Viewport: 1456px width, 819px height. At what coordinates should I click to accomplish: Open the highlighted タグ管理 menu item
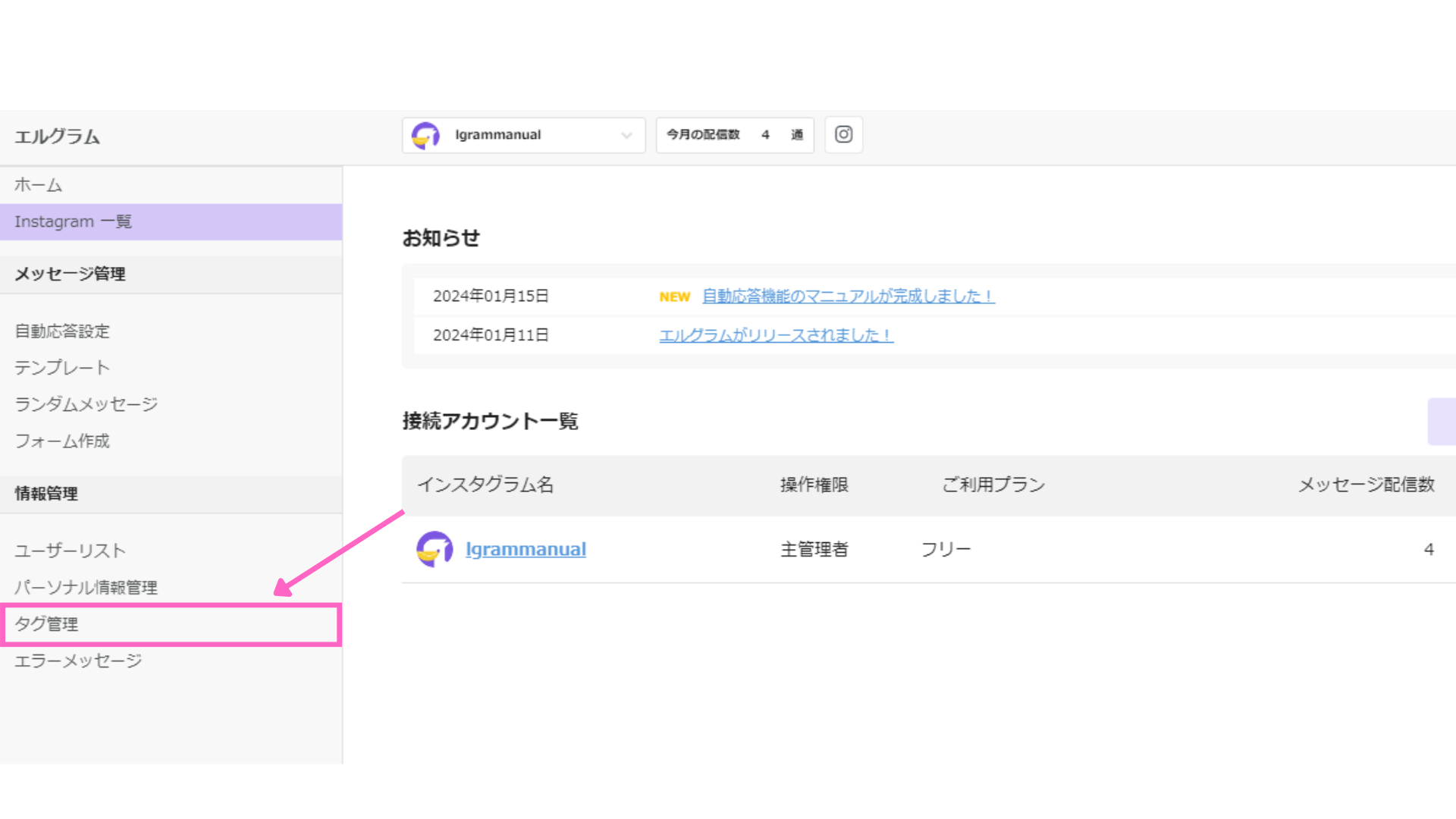[x=47, y=624]
